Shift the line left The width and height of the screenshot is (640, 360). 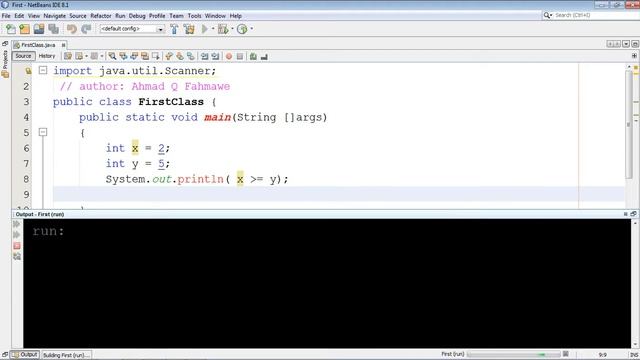(x=204, y=56)
